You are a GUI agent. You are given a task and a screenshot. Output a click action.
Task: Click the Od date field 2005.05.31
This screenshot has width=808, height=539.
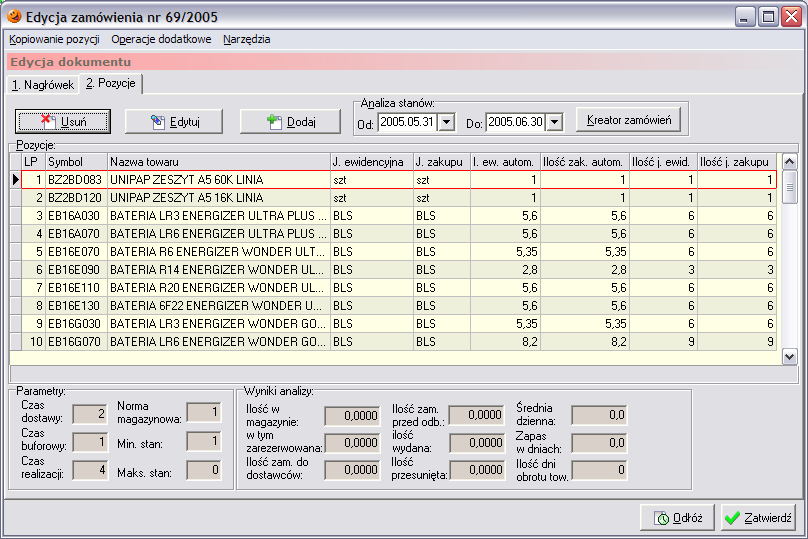point(408,122)
